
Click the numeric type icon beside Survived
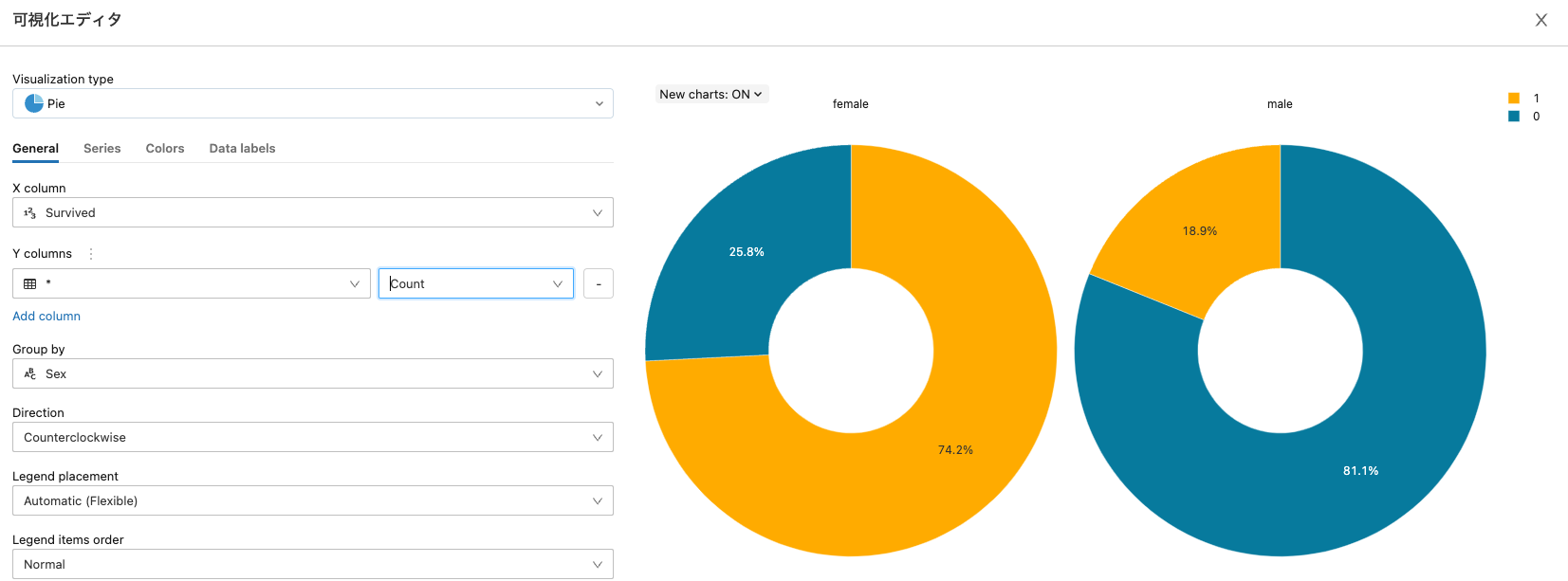pyautogui.click(x=30, y=213)
